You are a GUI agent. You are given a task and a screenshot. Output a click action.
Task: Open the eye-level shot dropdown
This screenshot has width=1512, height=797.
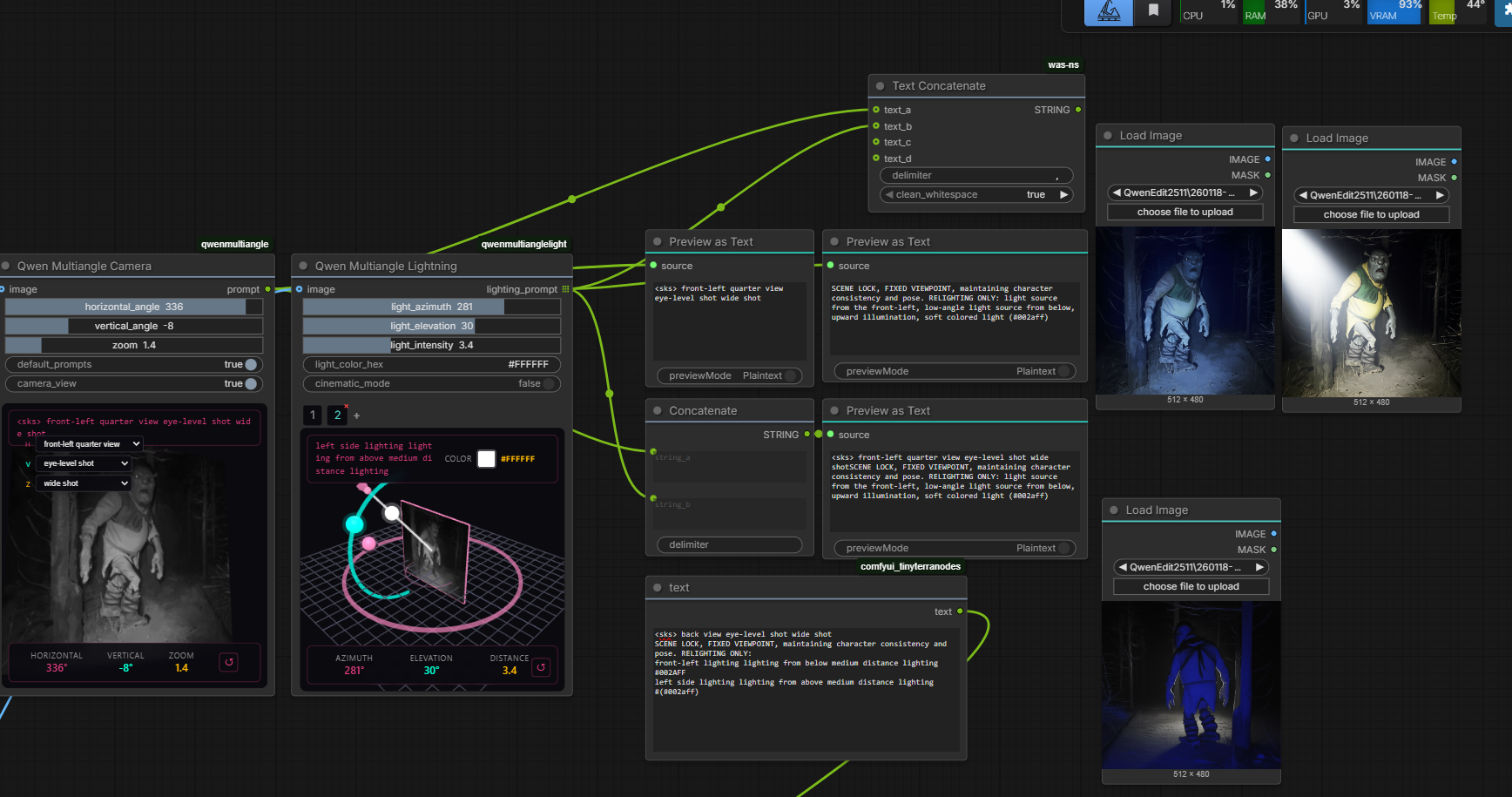pos(84,463)
